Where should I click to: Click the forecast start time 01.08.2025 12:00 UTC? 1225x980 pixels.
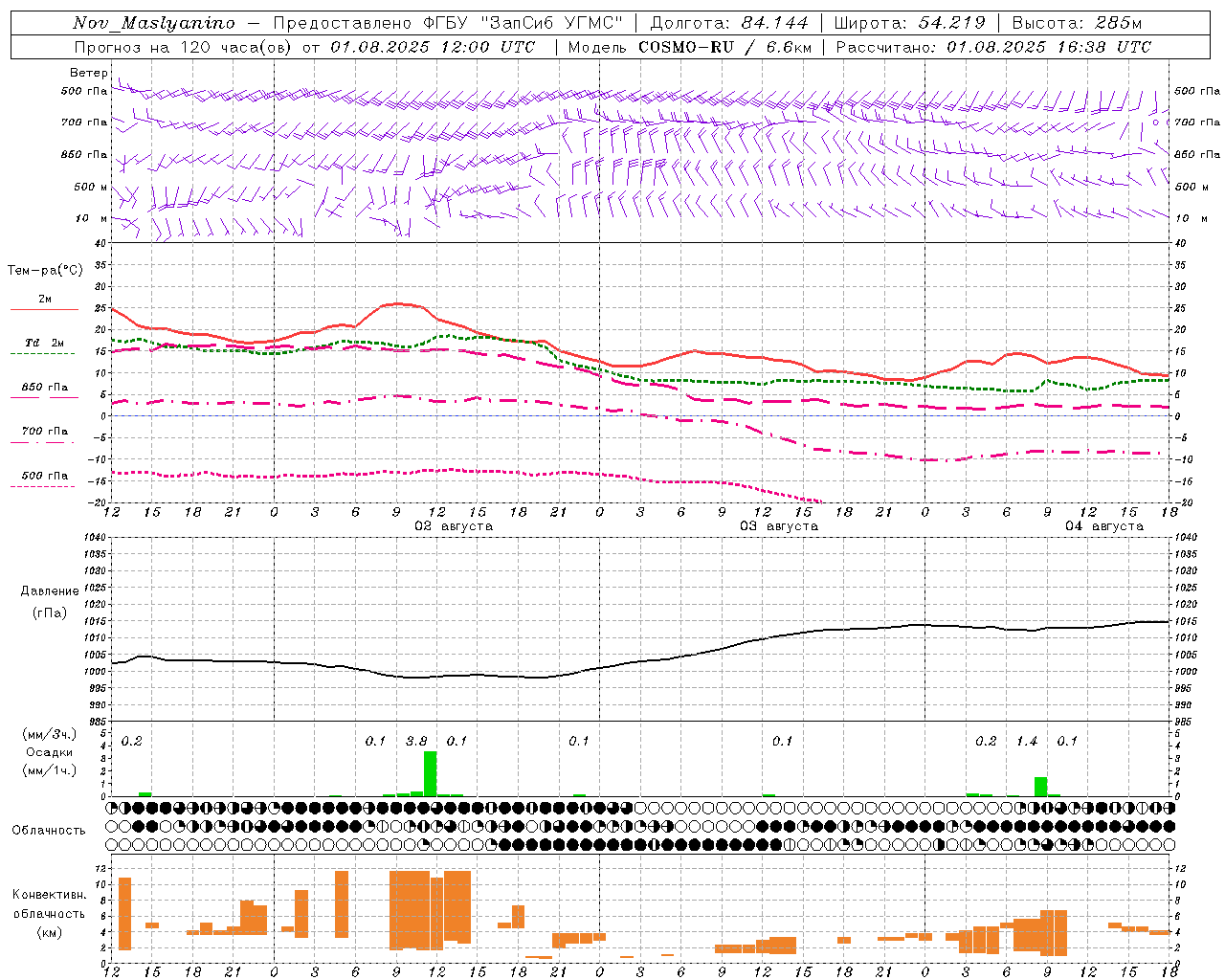433,47
